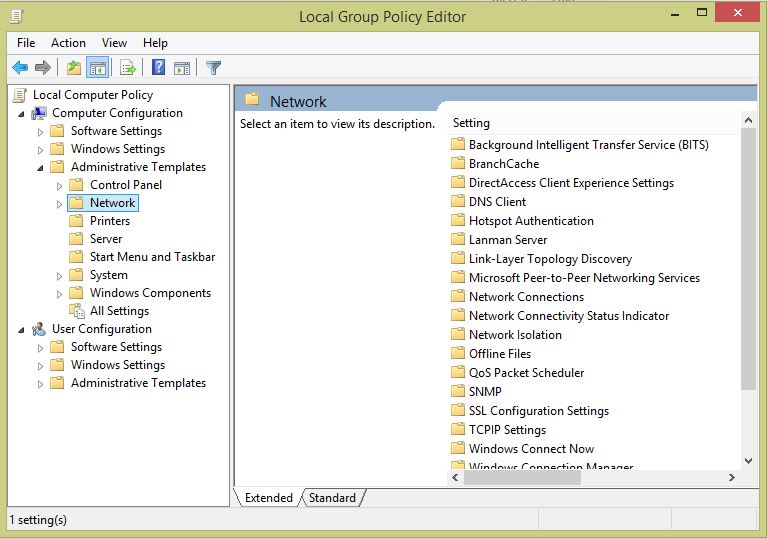Collapse Computer Configuration's Administrative Templates node

40,168
